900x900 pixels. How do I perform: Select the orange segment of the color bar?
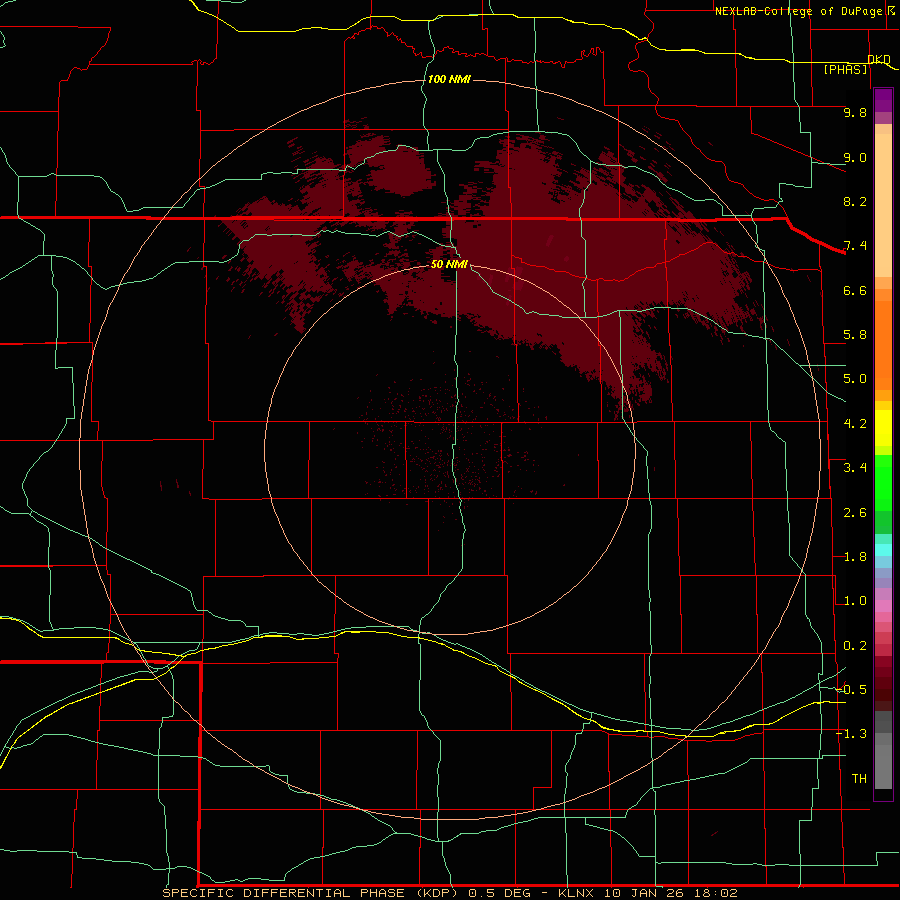click(x=883, y=344)
